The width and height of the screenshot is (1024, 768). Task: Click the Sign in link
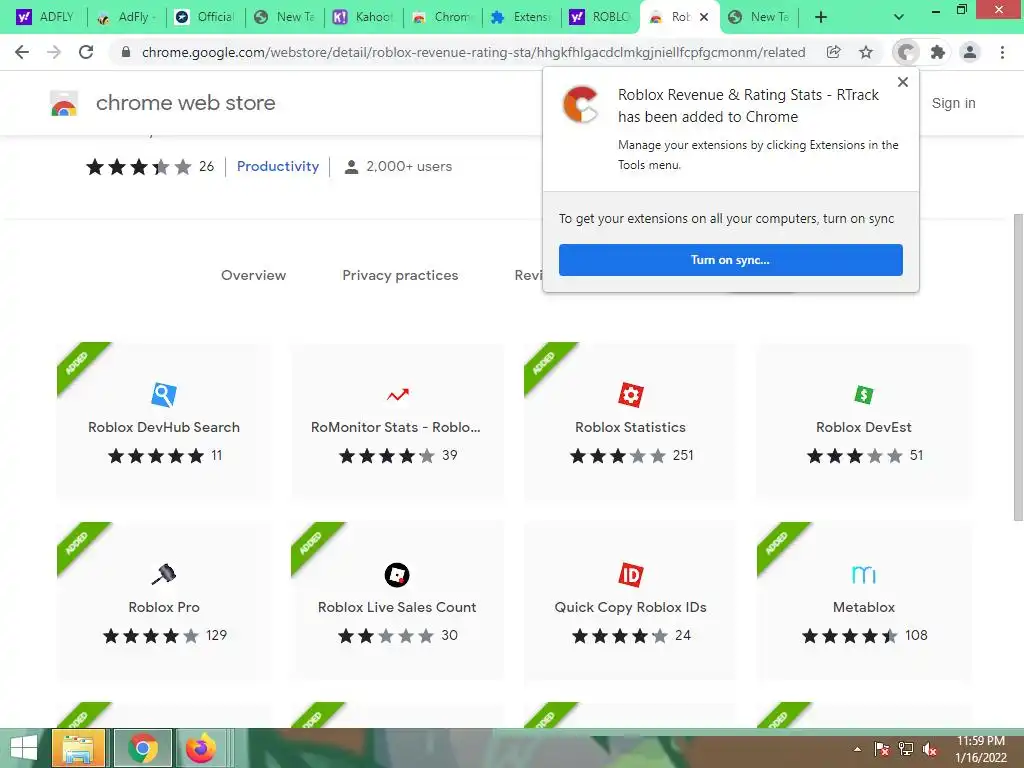point(953,103)
